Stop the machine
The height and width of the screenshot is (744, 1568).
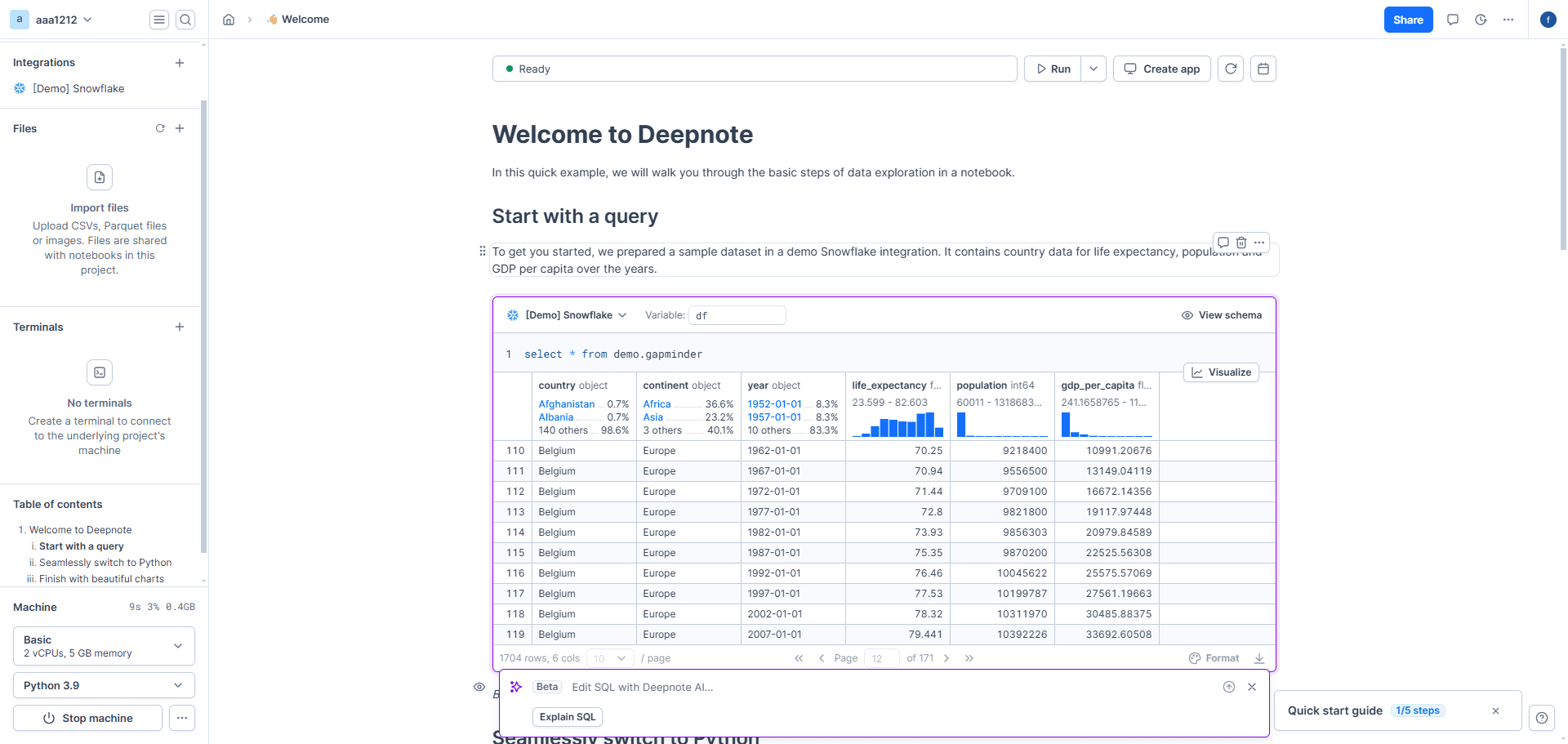coord(87,718)
